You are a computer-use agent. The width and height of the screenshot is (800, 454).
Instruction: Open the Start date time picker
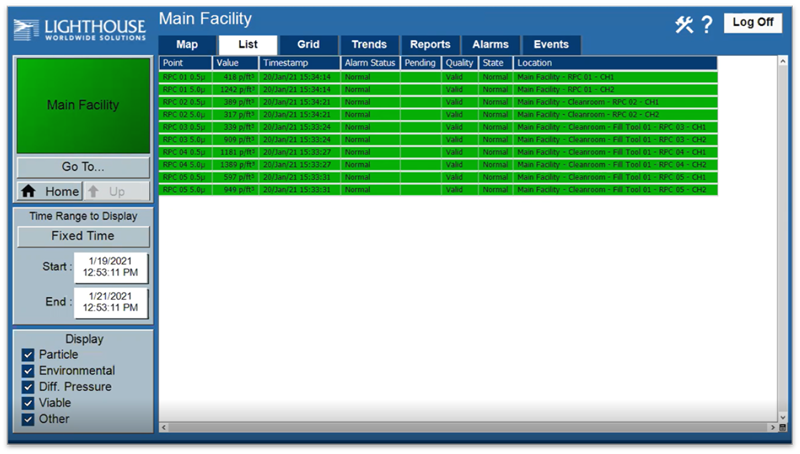111,267
